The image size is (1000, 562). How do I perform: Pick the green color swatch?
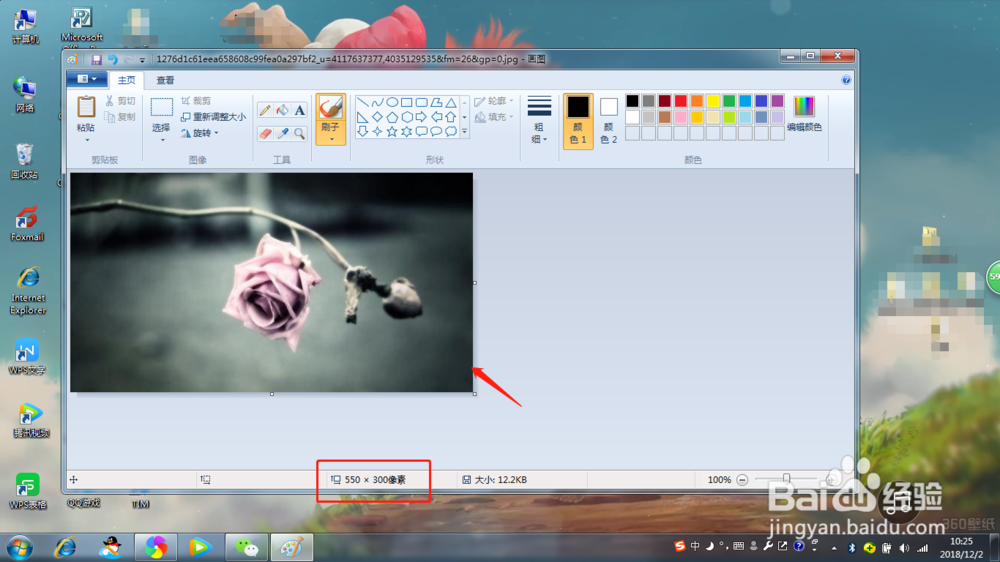tap(729, 101)
